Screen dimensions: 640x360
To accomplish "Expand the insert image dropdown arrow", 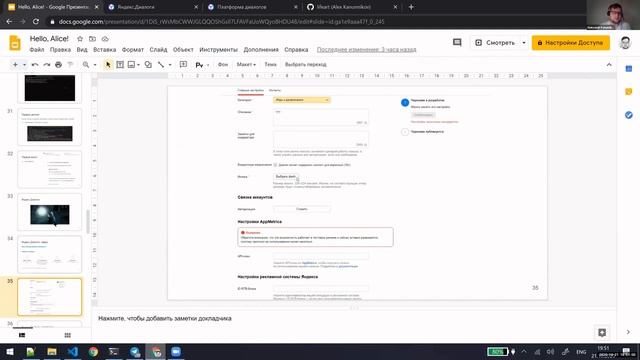I will [x=138, y=64].
